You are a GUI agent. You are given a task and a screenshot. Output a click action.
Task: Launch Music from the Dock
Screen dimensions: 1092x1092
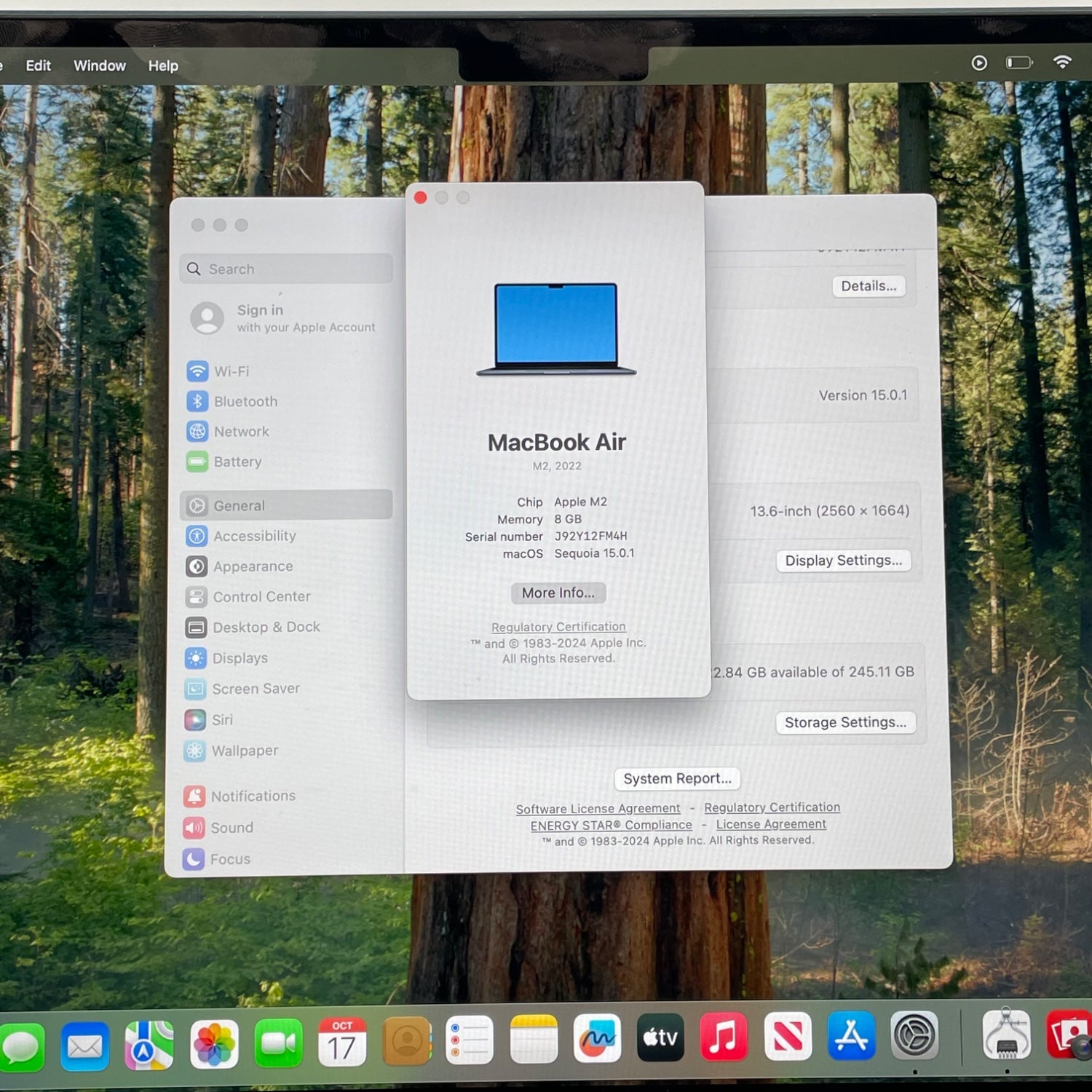point(723,1037)
